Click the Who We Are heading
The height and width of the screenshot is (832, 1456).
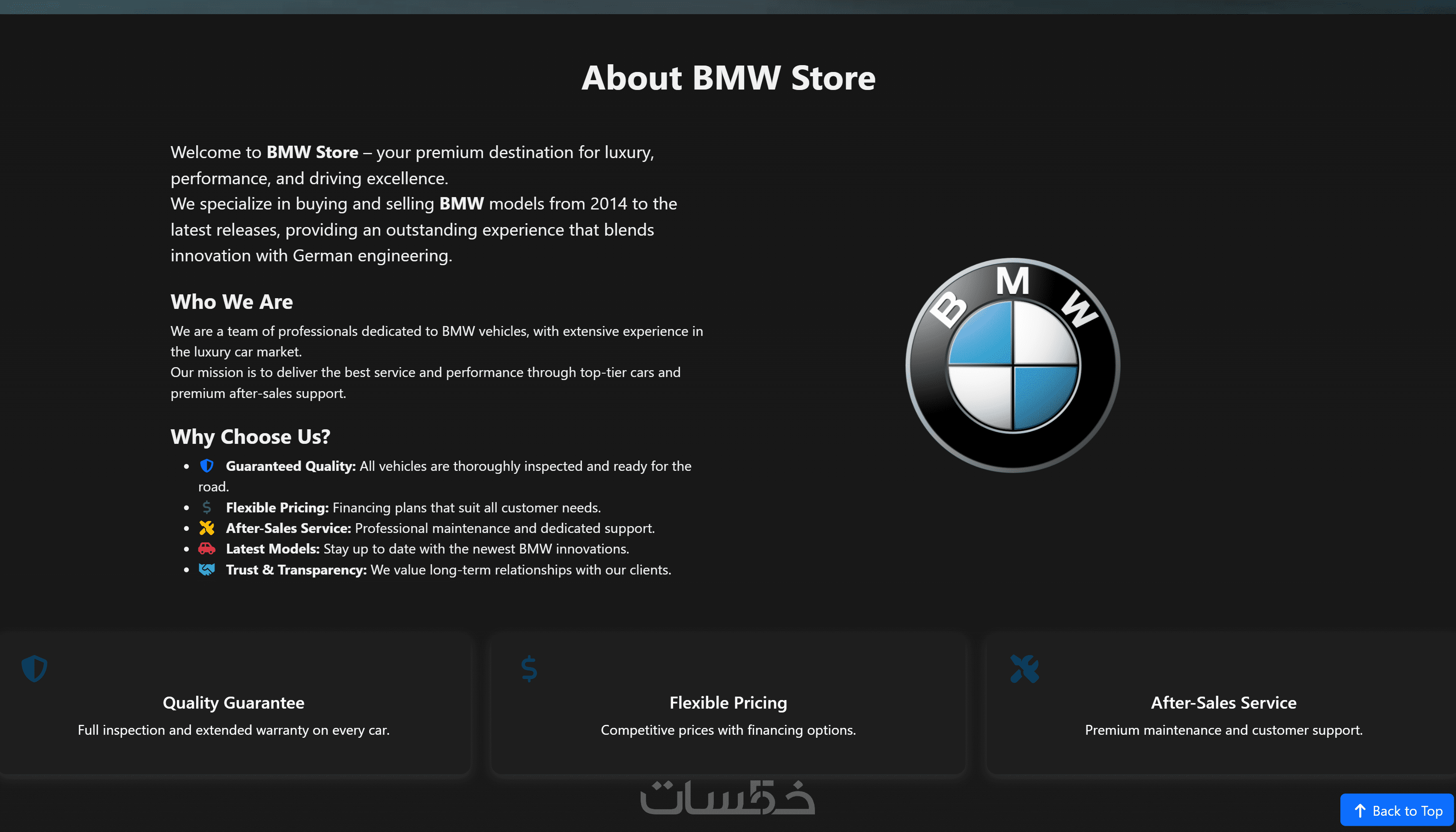click(231, 302)
